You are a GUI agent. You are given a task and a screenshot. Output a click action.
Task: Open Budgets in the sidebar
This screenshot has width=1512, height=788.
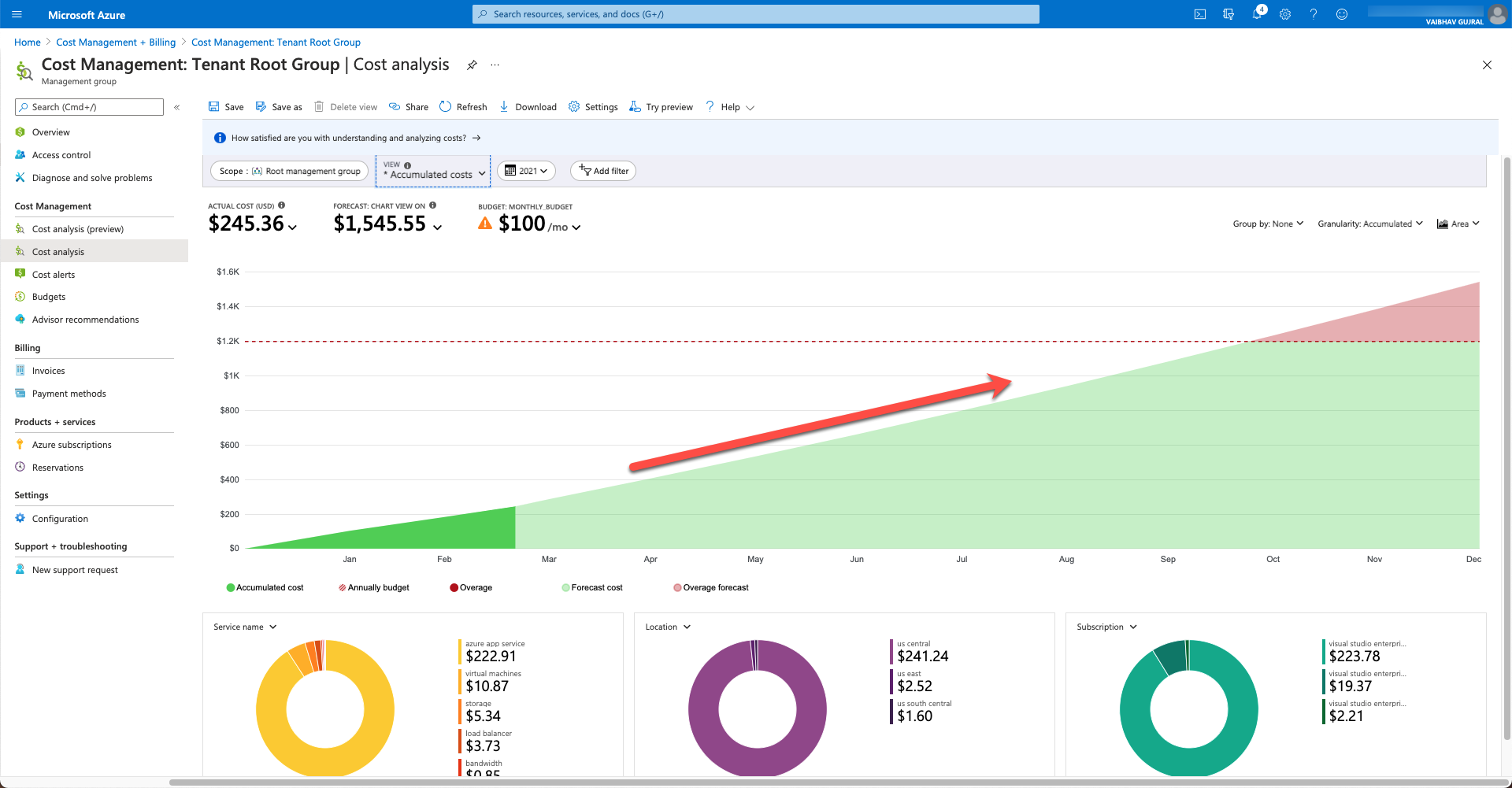[49, 297]
